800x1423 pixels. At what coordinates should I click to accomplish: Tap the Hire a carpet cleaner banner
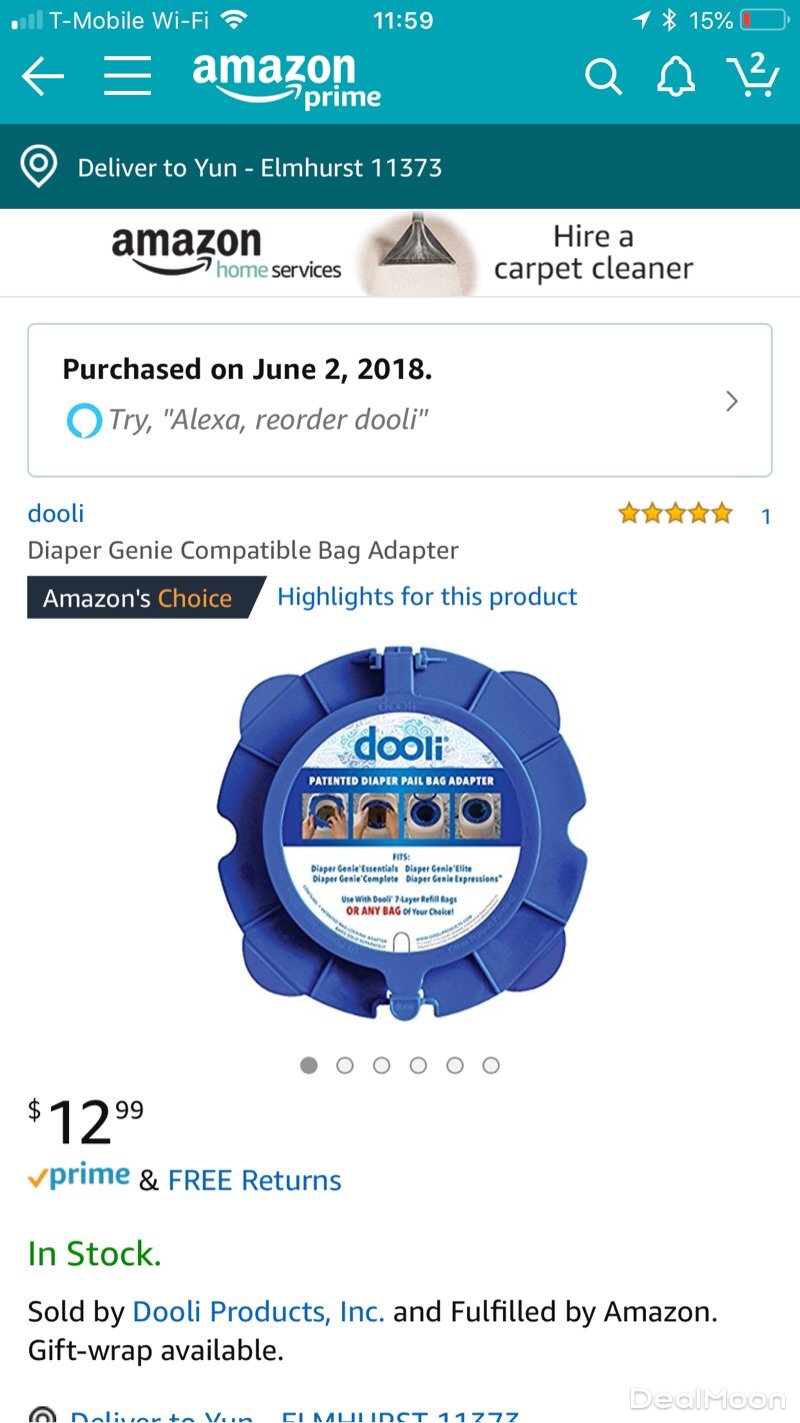(400, 253)
